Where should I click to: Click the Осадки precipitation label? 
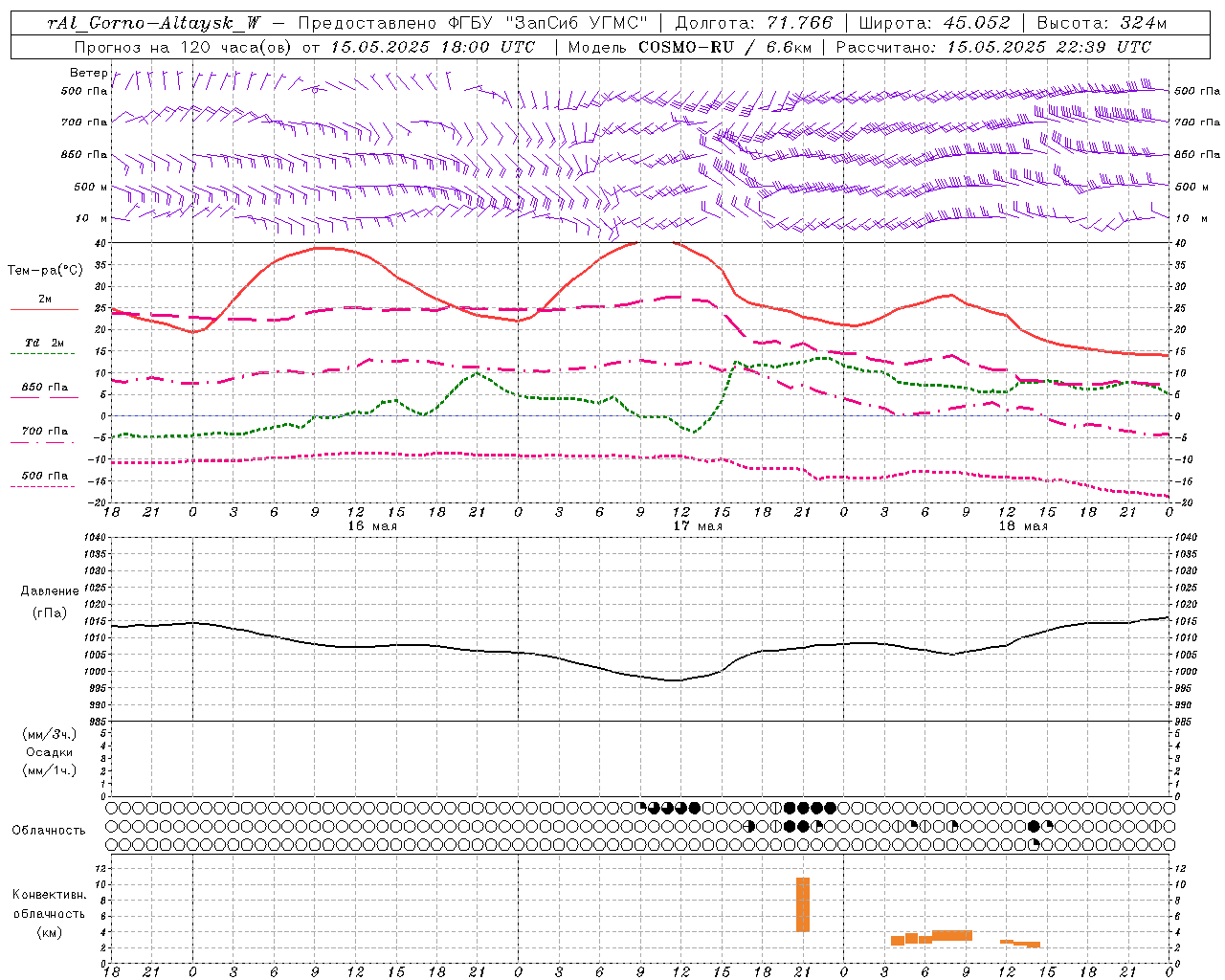[x=50, y=752]
